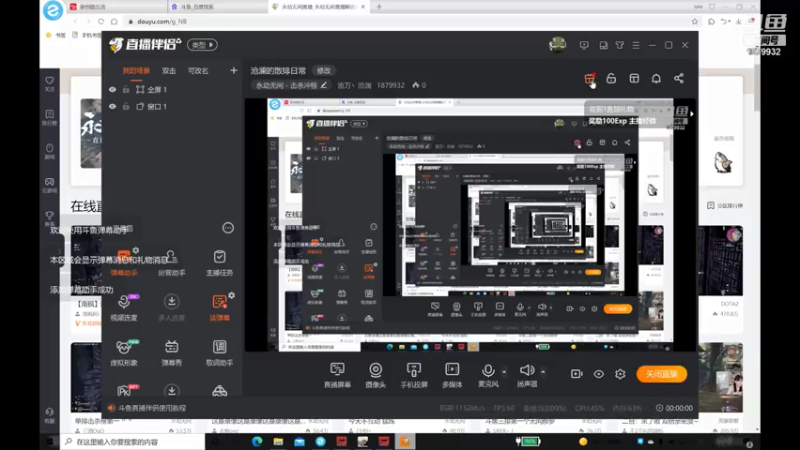Open 斗鱼直播伴侣使用教程 tutorial link

[152, 408]
